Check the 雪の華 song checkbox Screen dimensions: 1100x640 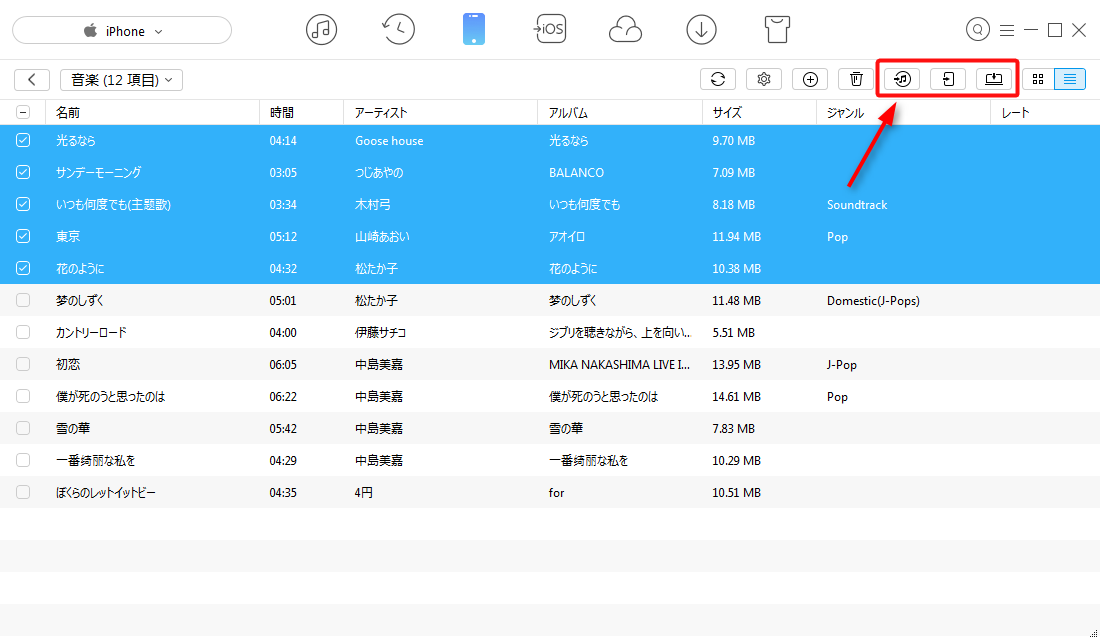tap(23, 428)
